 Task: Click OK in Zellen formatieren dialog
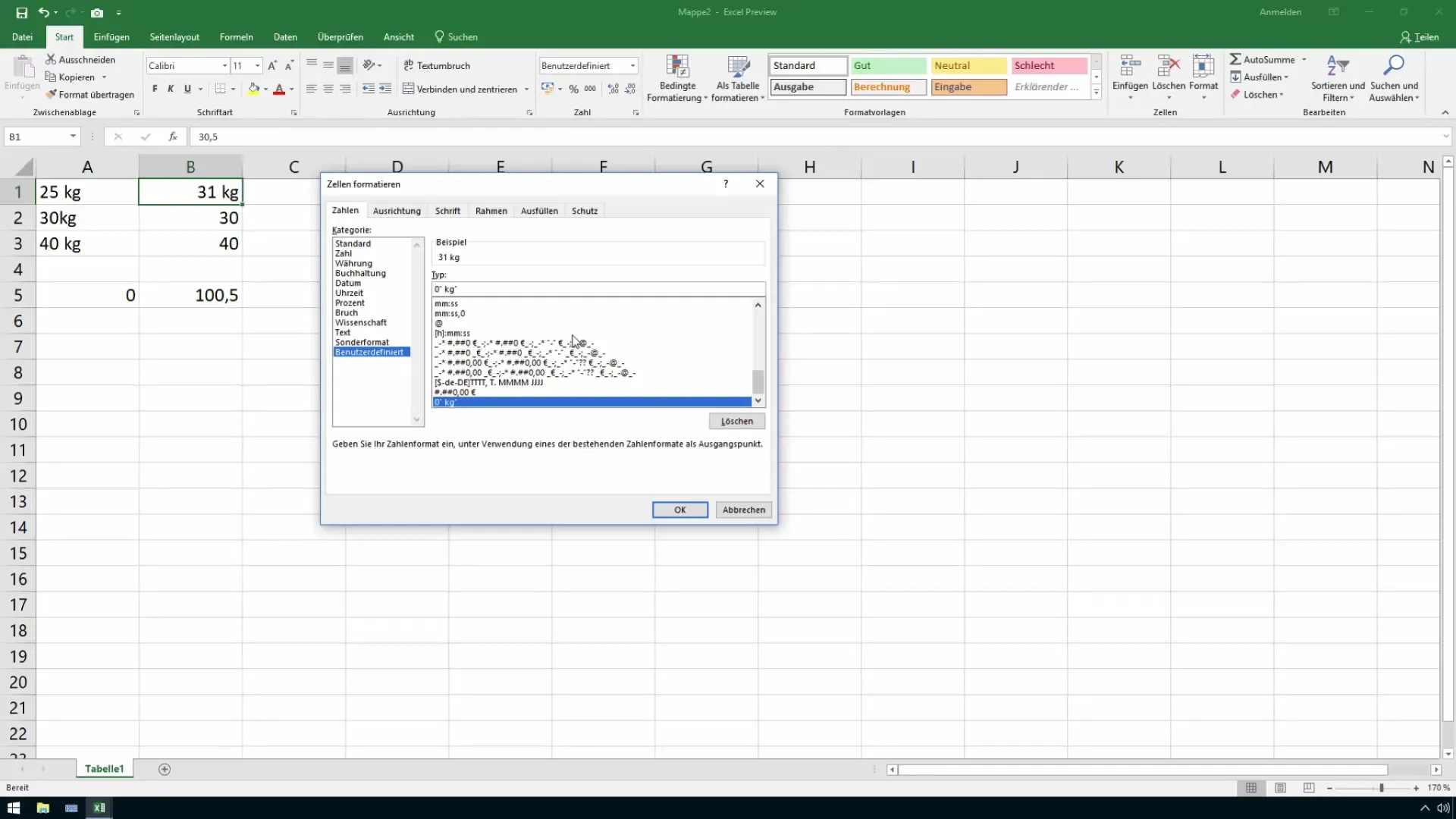[x=680, y=510]
